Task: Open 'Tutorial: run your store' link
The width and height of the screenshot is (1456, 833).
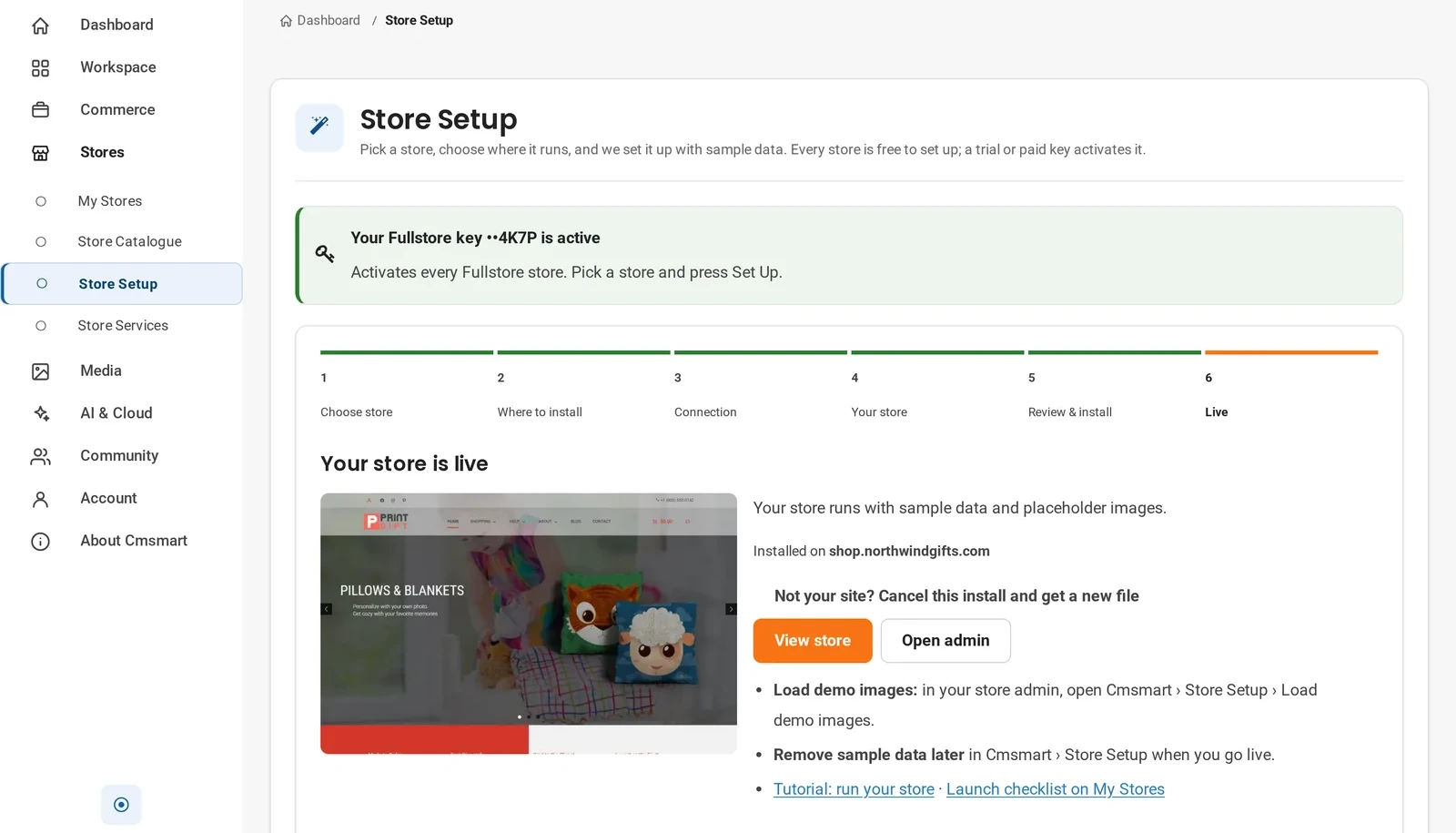Action: 854,789
